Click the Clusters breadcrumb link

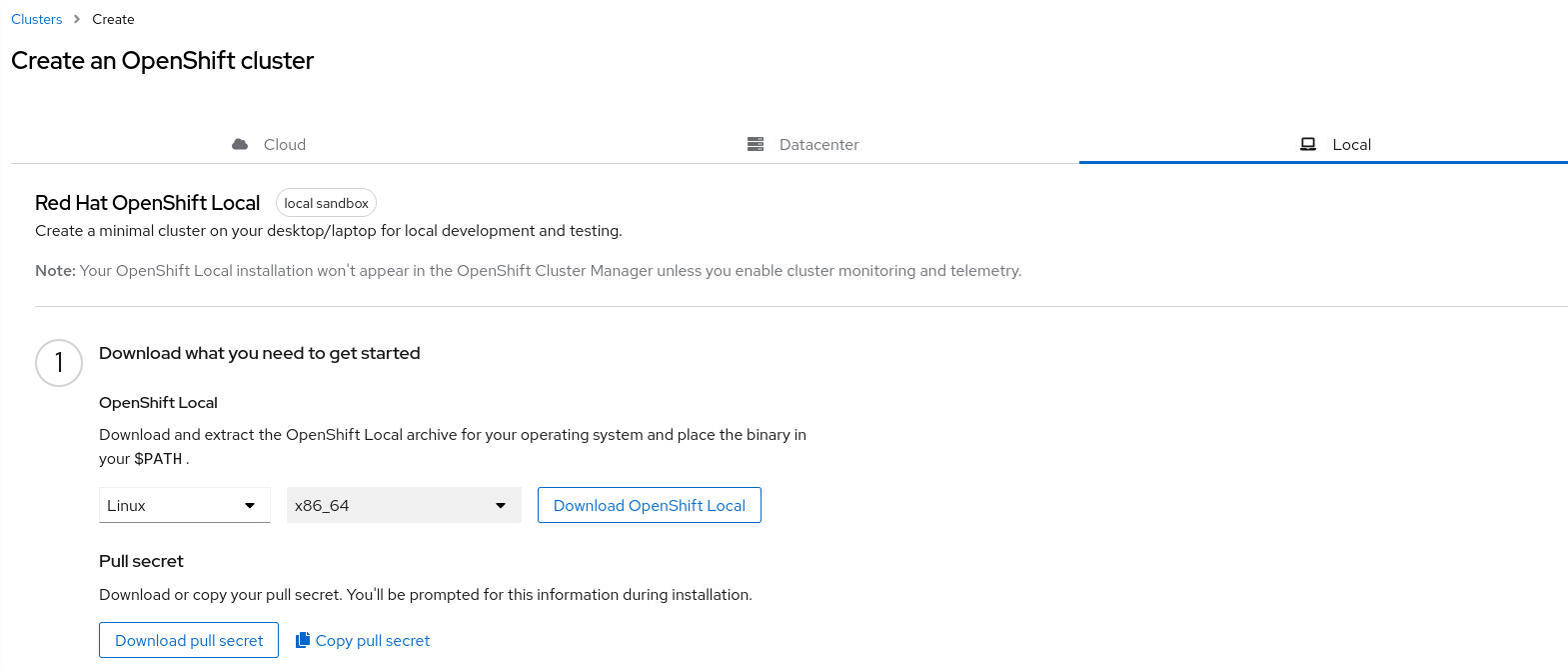(36, 19)
